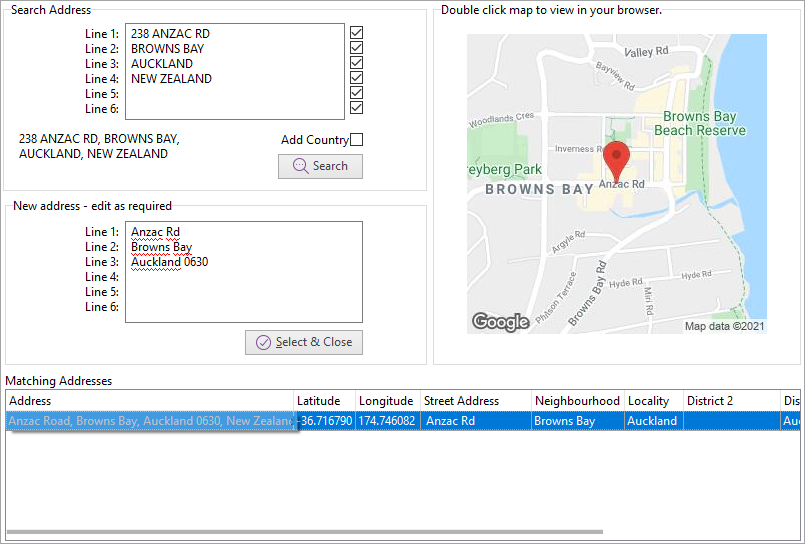Uncheck the Line 1 search checkbox
This screenshot has width=805, height=544.
[x=356, y=33]
